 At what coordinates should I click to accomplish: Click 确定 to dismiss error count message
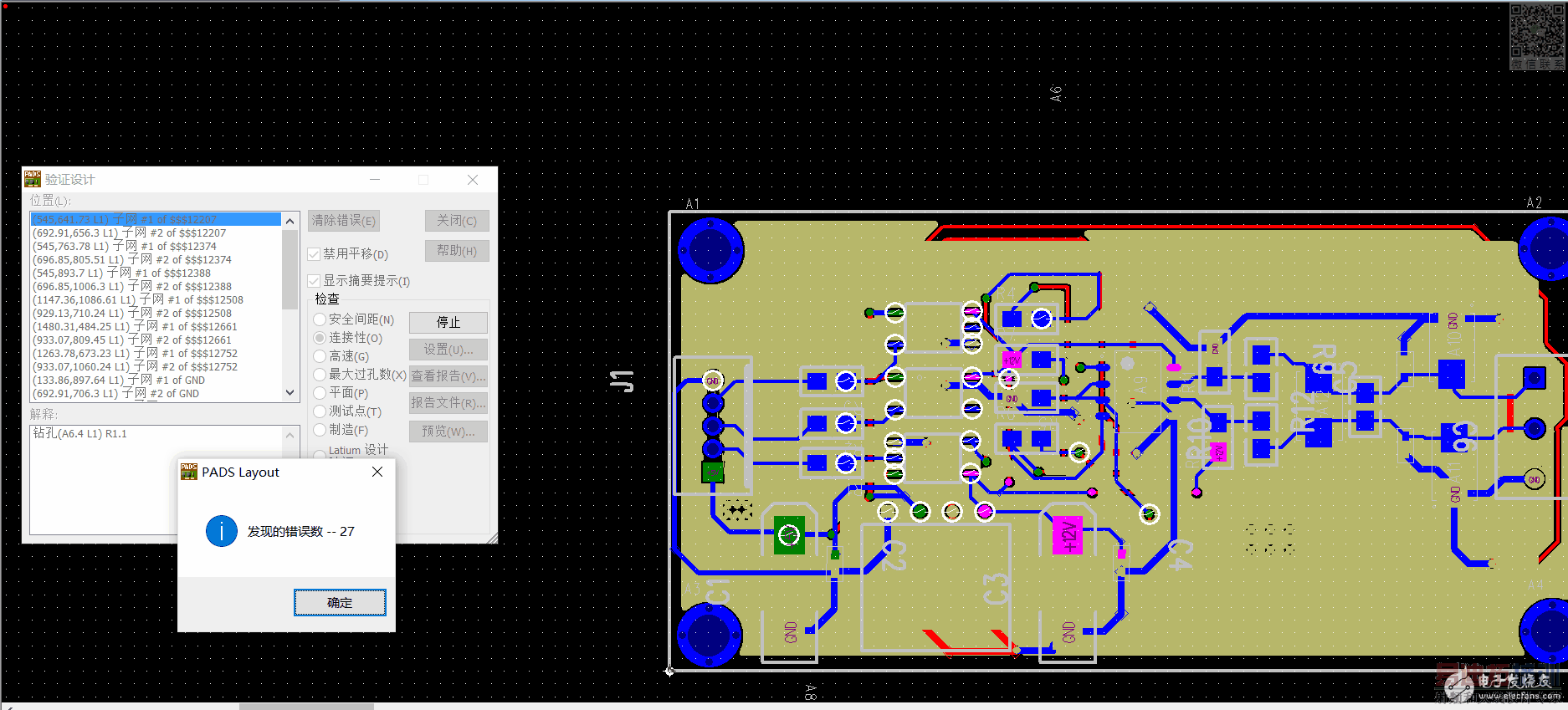[340, 602]
